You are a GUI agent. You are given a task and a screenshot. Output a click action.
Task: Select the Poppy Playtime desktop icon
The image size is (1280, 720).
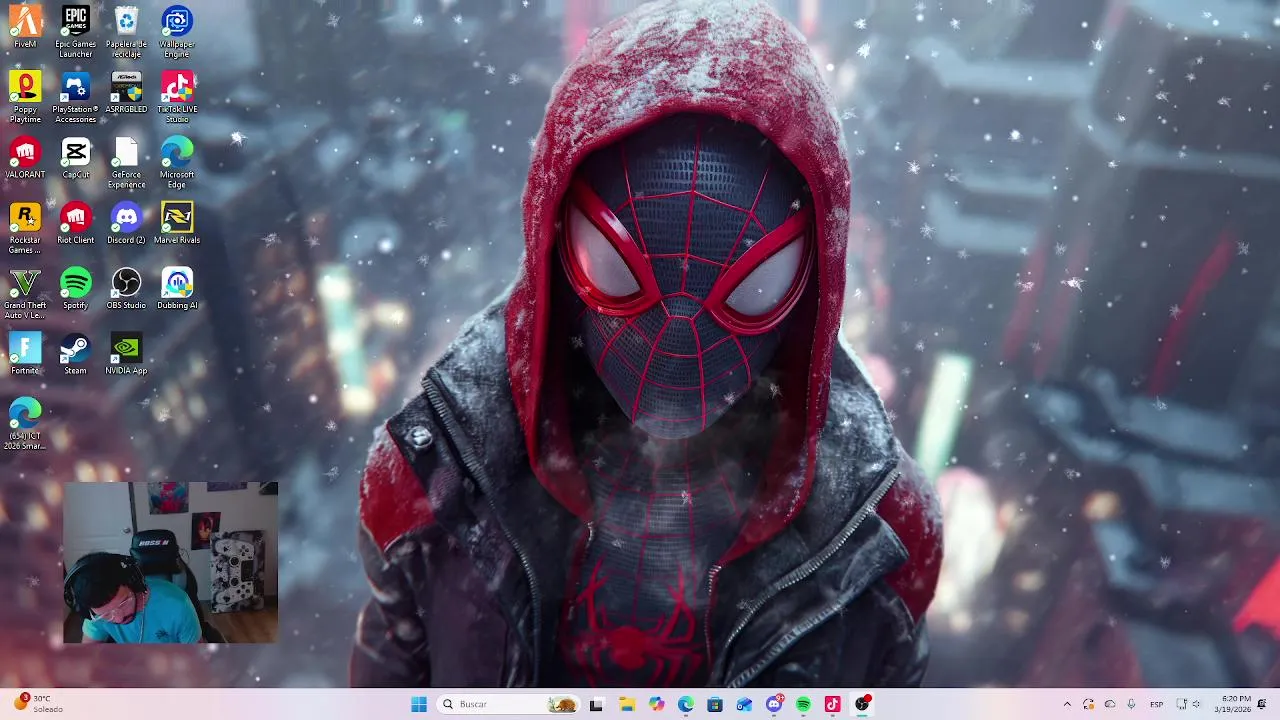tap(25, 96)
